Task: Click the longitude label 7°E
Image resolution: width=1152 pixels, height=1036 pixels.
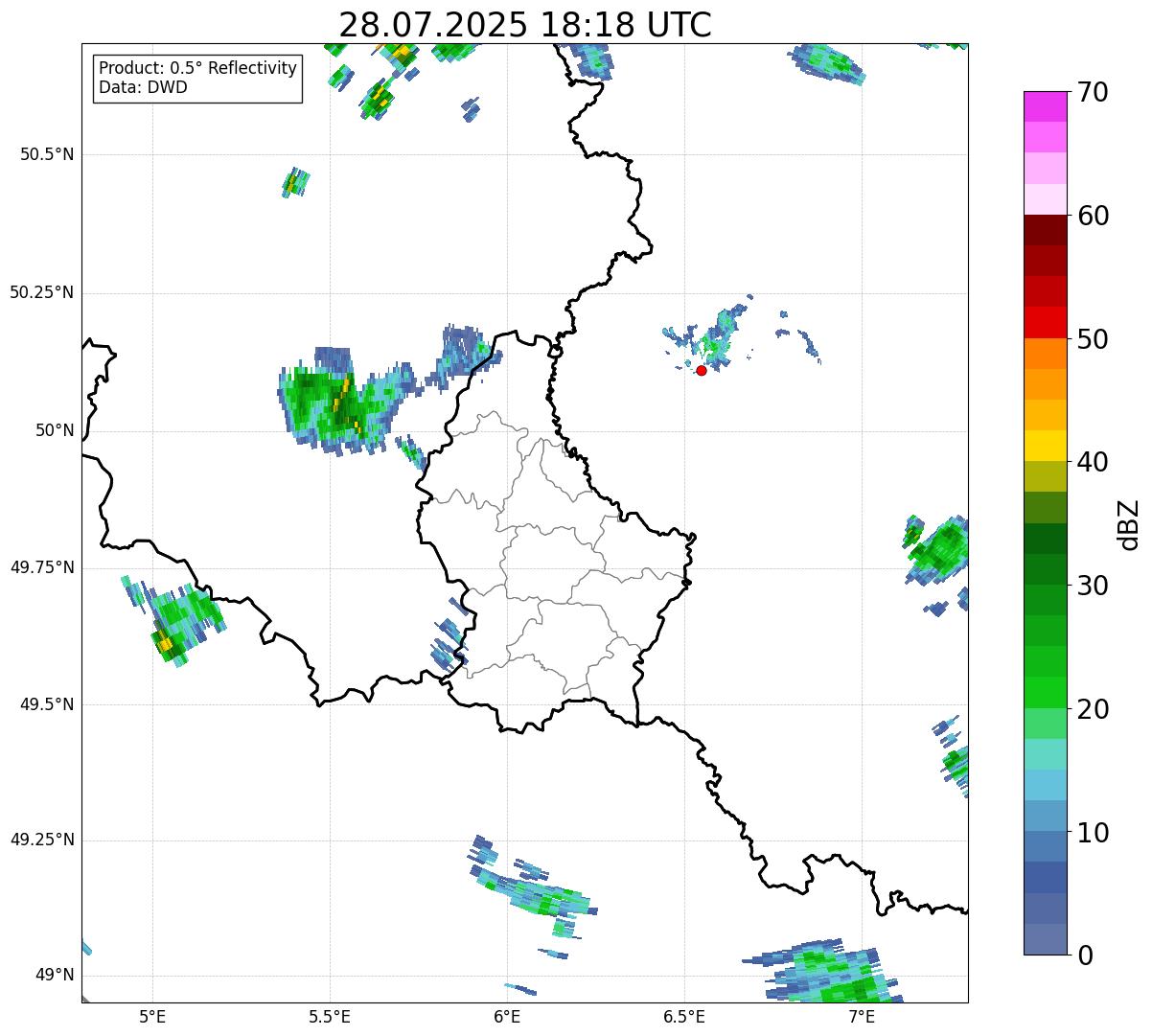Action: pyautogui.click(x=862, y=1017)
